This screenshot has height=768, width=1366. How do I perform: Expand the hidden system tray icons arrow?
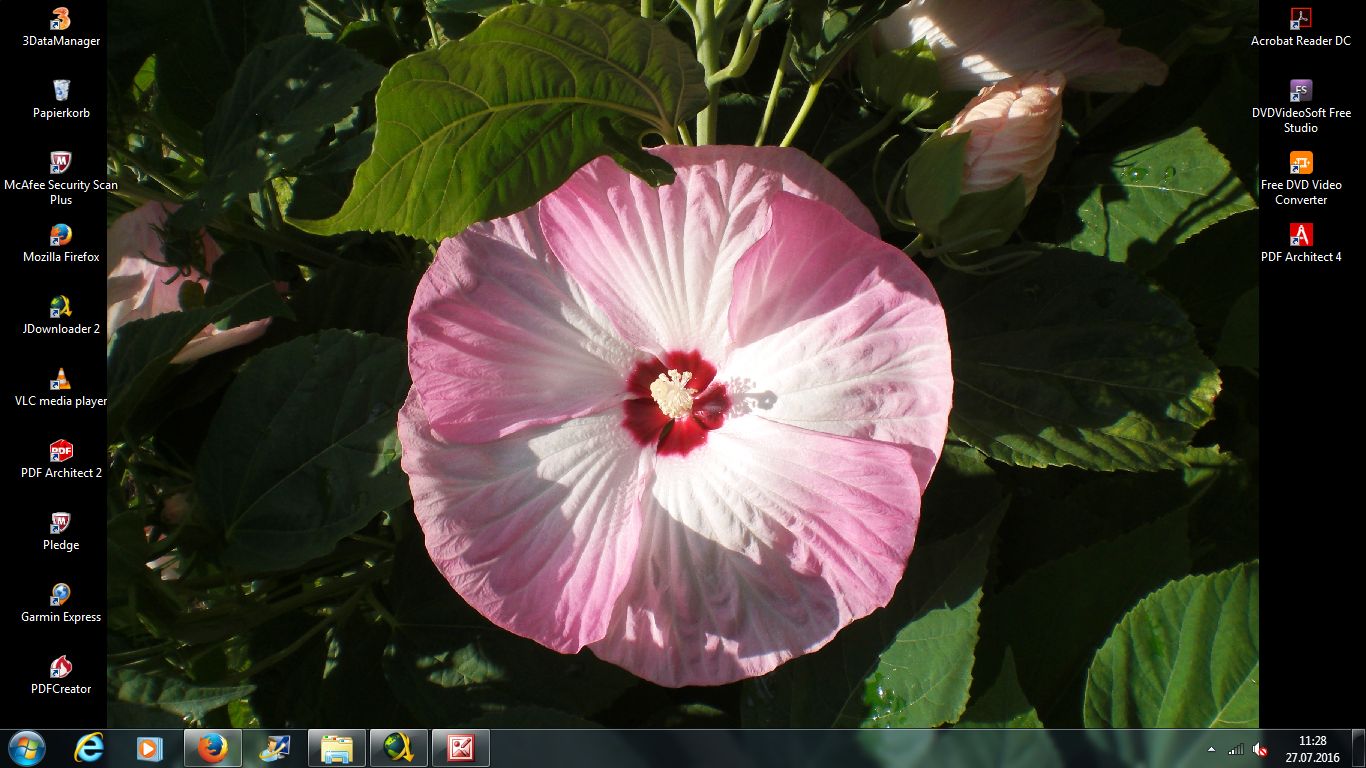[1212, 749]
